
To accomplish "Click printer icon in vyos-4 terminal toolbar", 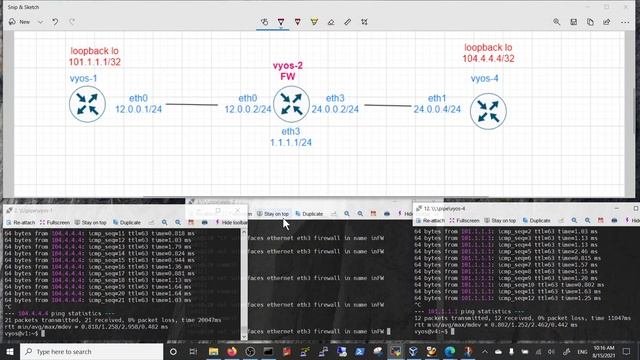I will point(614,220).
